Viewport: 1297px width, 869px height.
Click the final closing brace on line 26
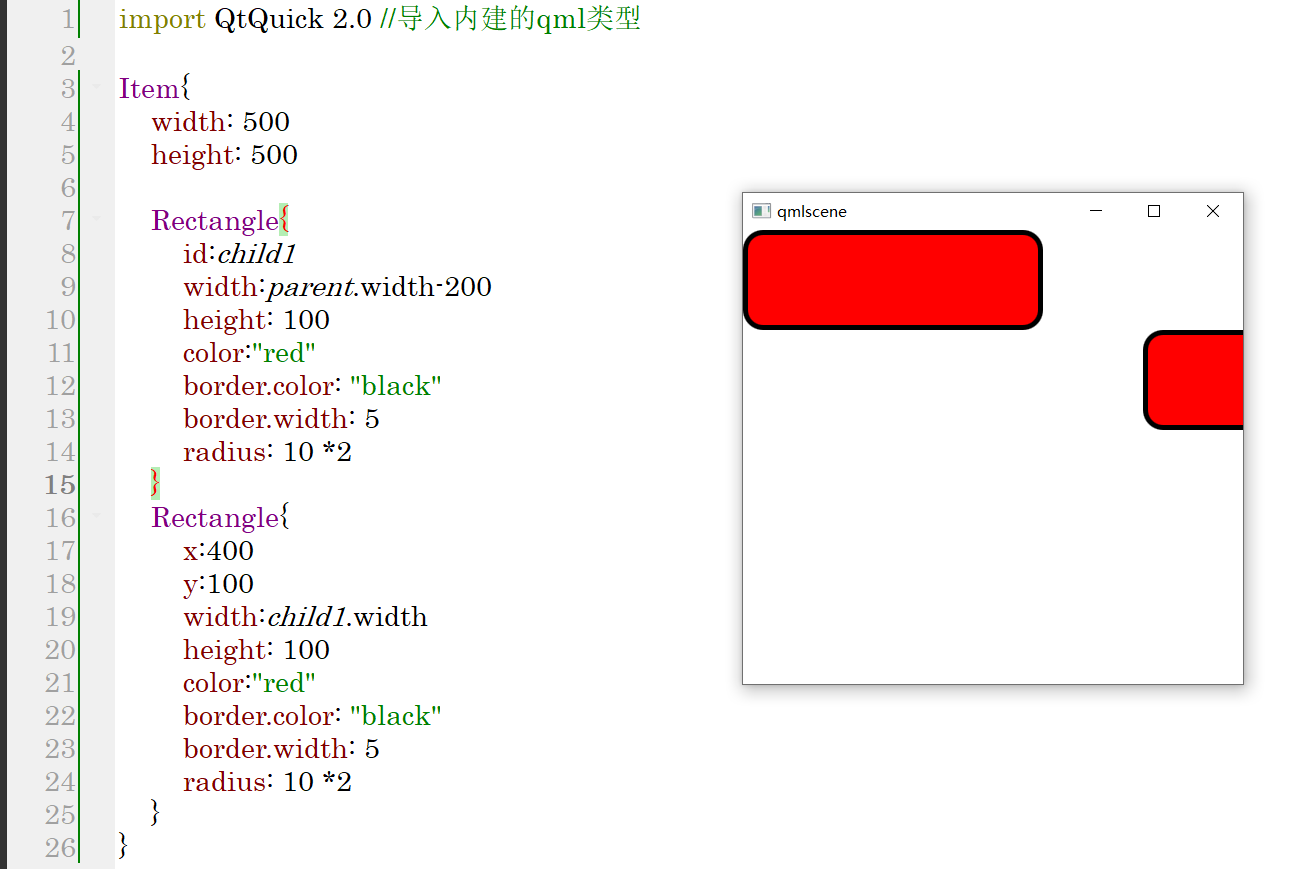click(x=124, y=846)
